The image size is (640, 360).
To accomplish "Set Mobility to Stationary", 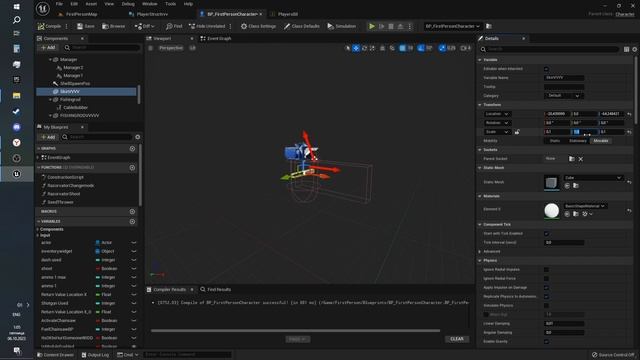I will (578, 141).
